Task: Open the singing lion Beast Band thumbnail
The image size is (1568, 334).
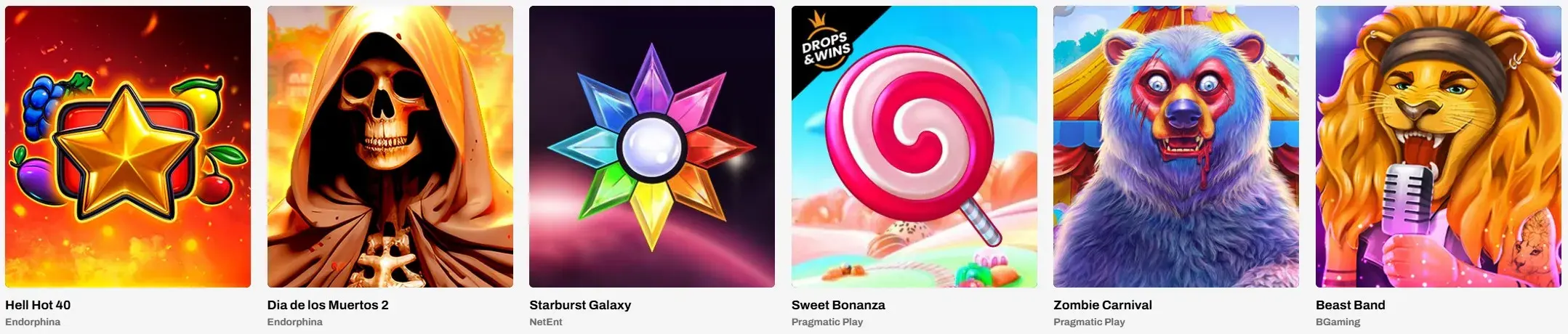Action: pos(1439,147)
